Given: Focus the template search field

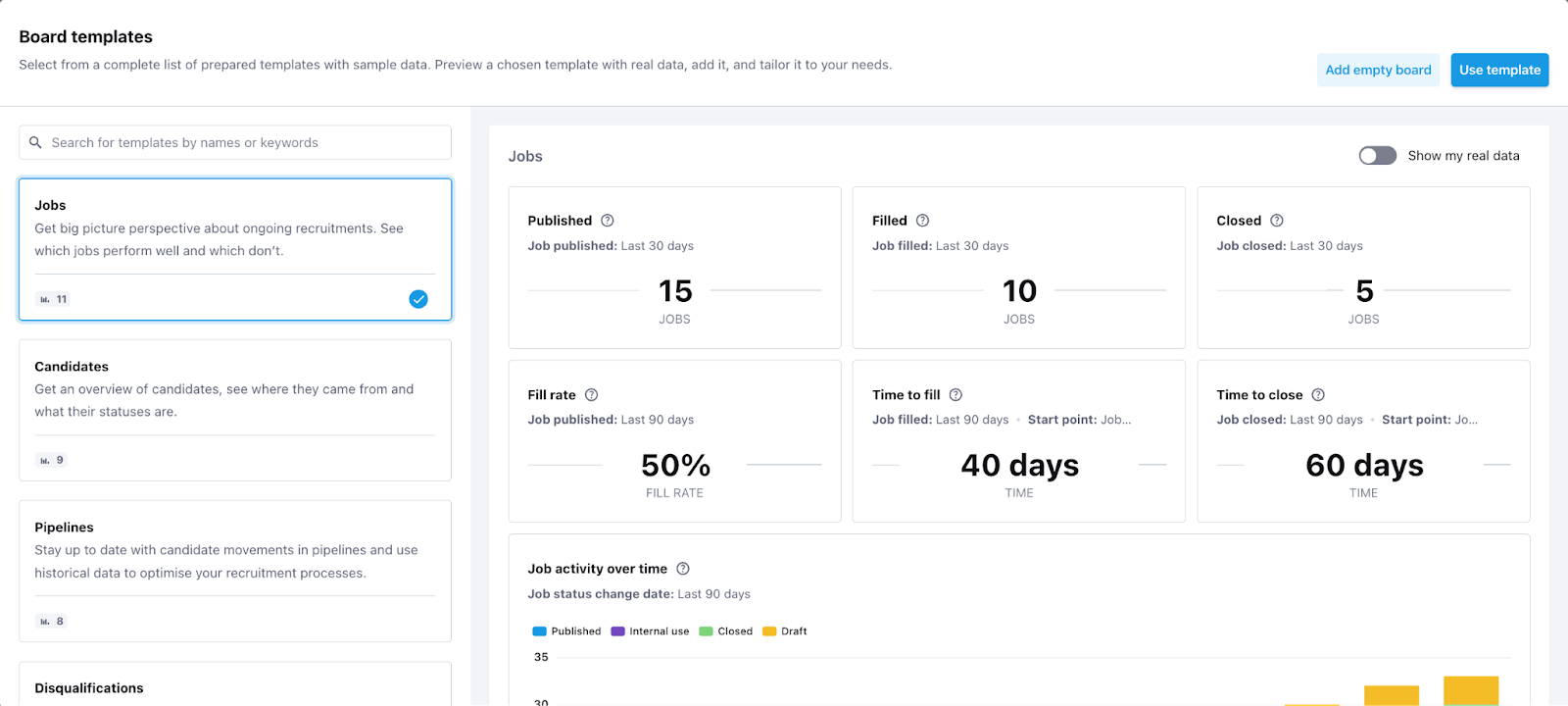Looking at the screenshot, I should 245,142.
